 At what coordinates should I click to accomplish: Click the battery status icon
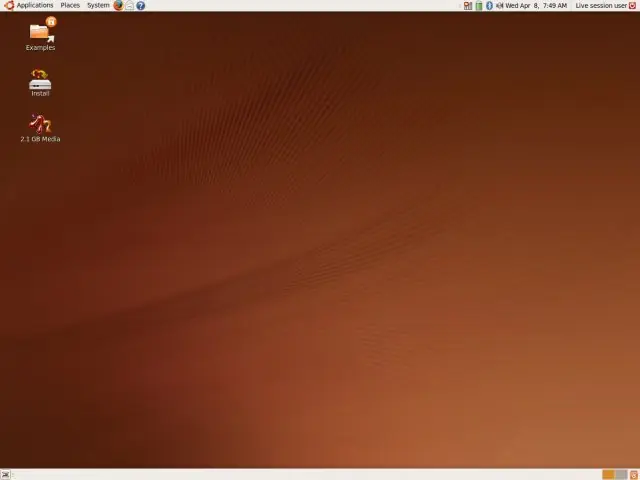[x=479, y=5]
